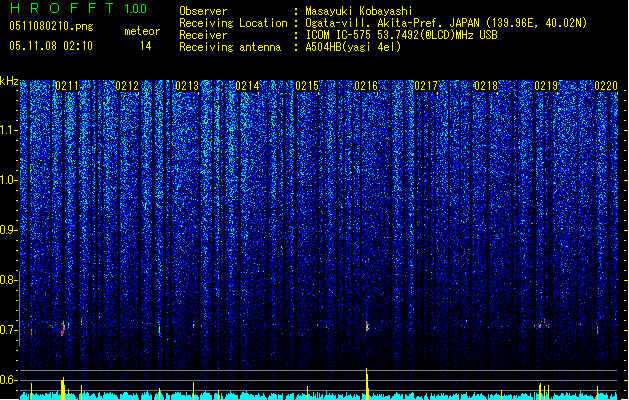Click the 1.0 kHz axis tick label

(9, 180)
